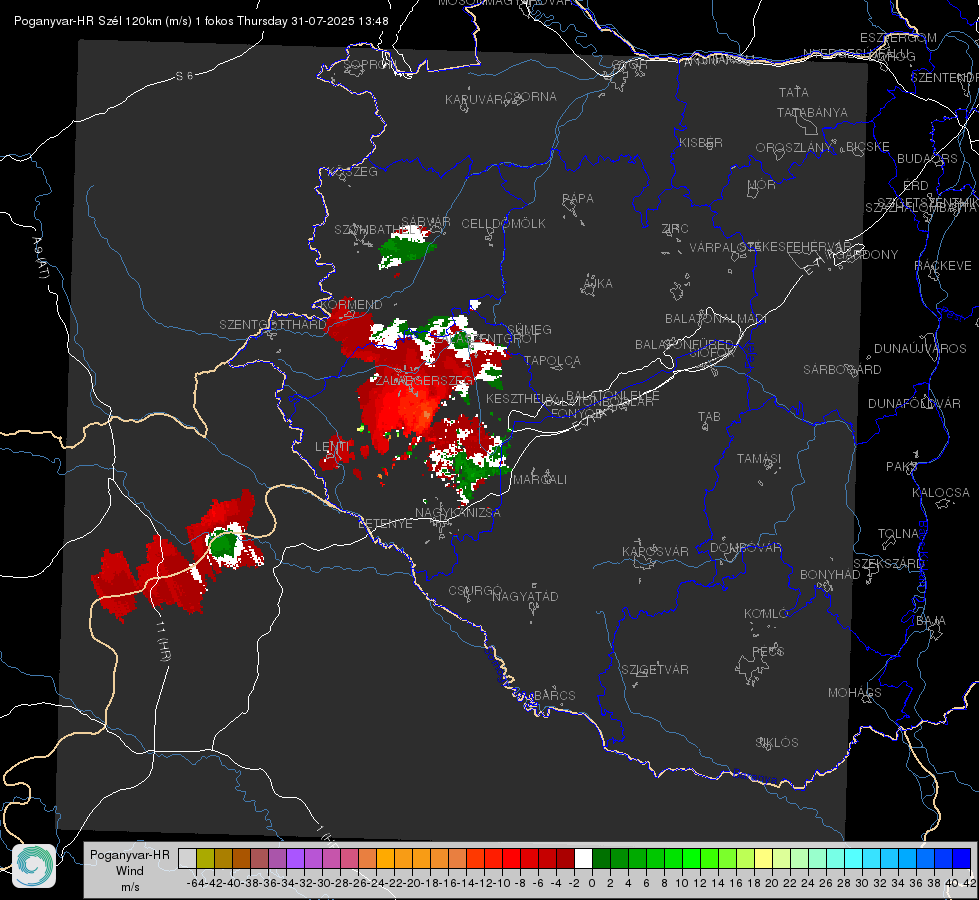This screenshot has height=900, width=979.
Task: Click the TAPOLCA label
Action: tap(553, 360)
